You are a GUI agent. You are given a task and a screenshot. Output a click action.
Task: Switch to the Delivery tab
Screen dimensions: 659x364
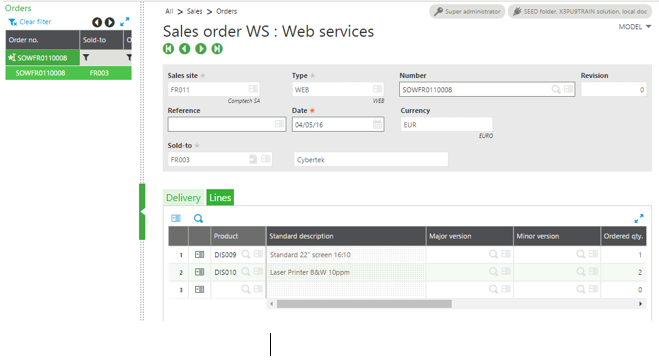pos(183,198)
